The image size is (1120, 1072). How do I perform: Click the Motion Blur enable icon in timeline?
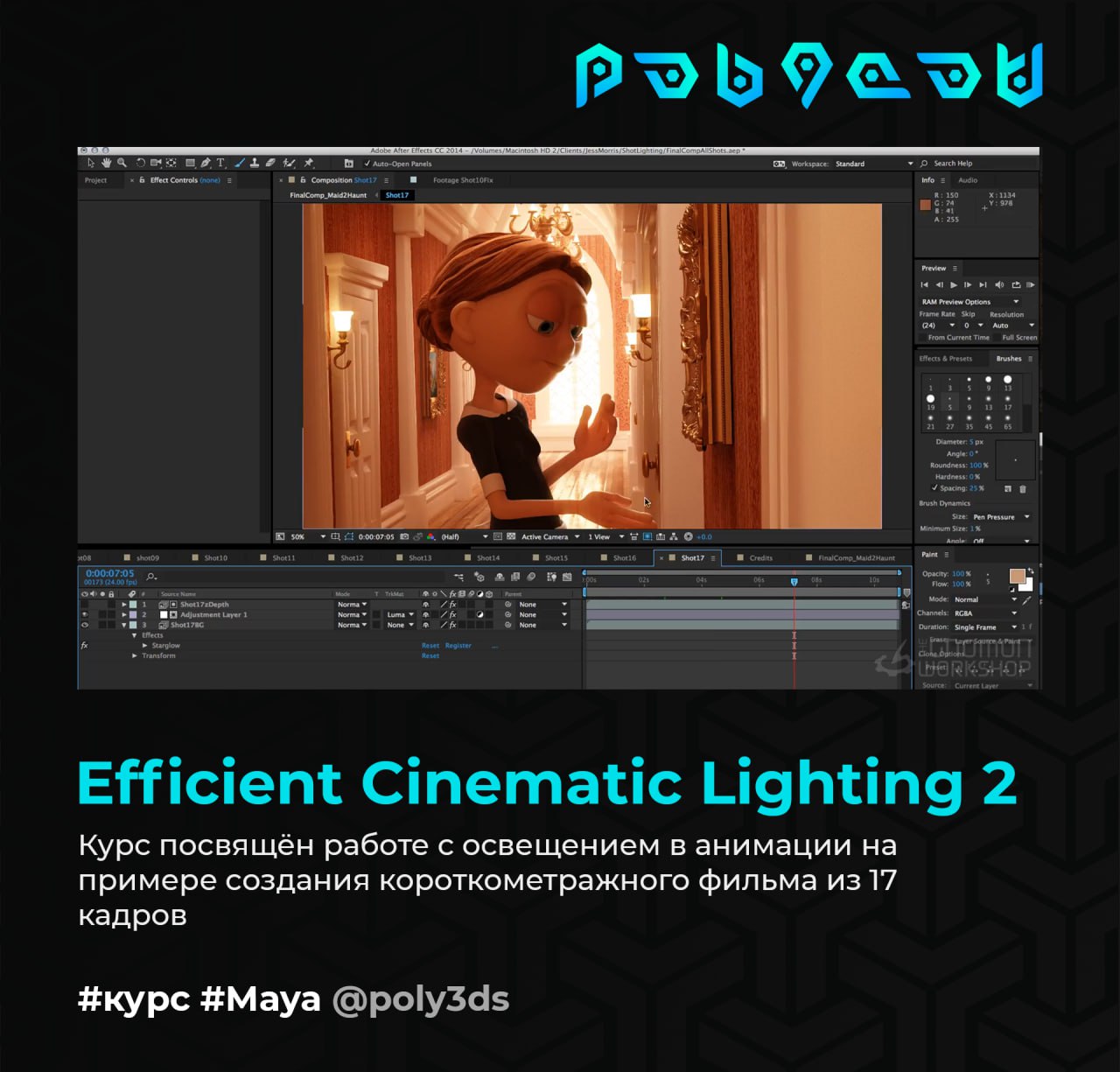(x=531, y=577)
